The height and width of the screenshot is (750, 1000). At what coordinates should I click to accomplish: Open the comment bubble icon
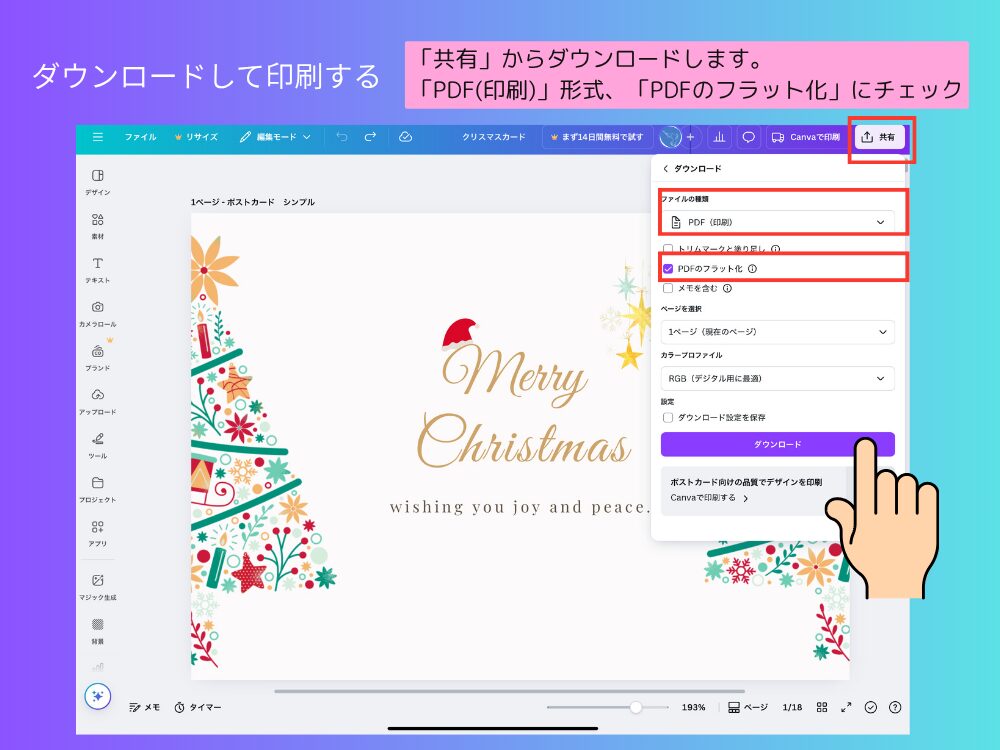coord(748,137)
